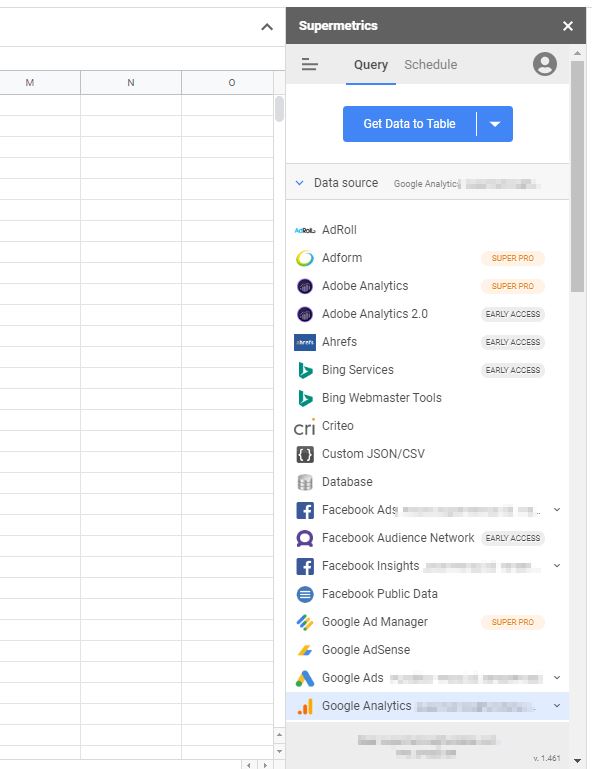This screenshot has width=592, height=769.
Task: Click the EARLY ACCESS badge beside Bing Services
Action: (513, 370)
